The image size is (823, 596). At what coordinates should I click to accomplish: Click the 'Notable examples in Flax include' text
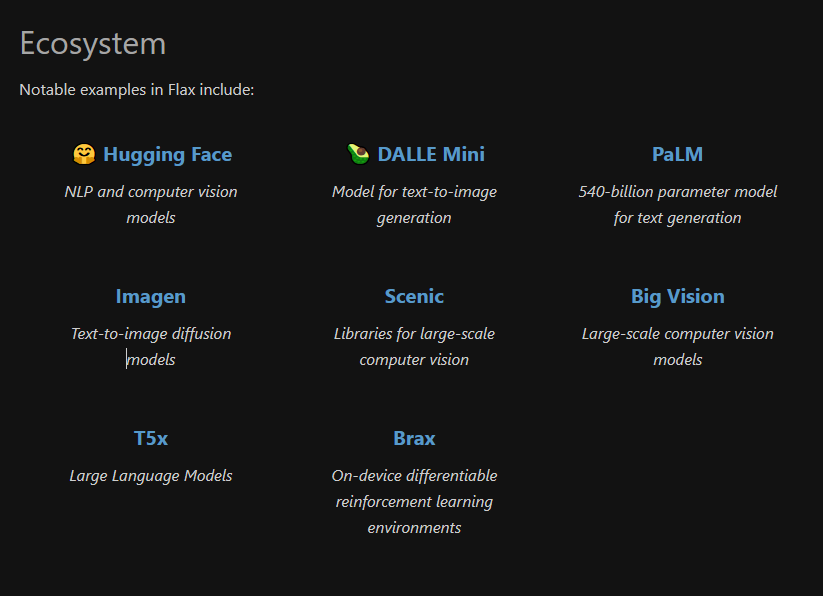(x=137, y=90)
